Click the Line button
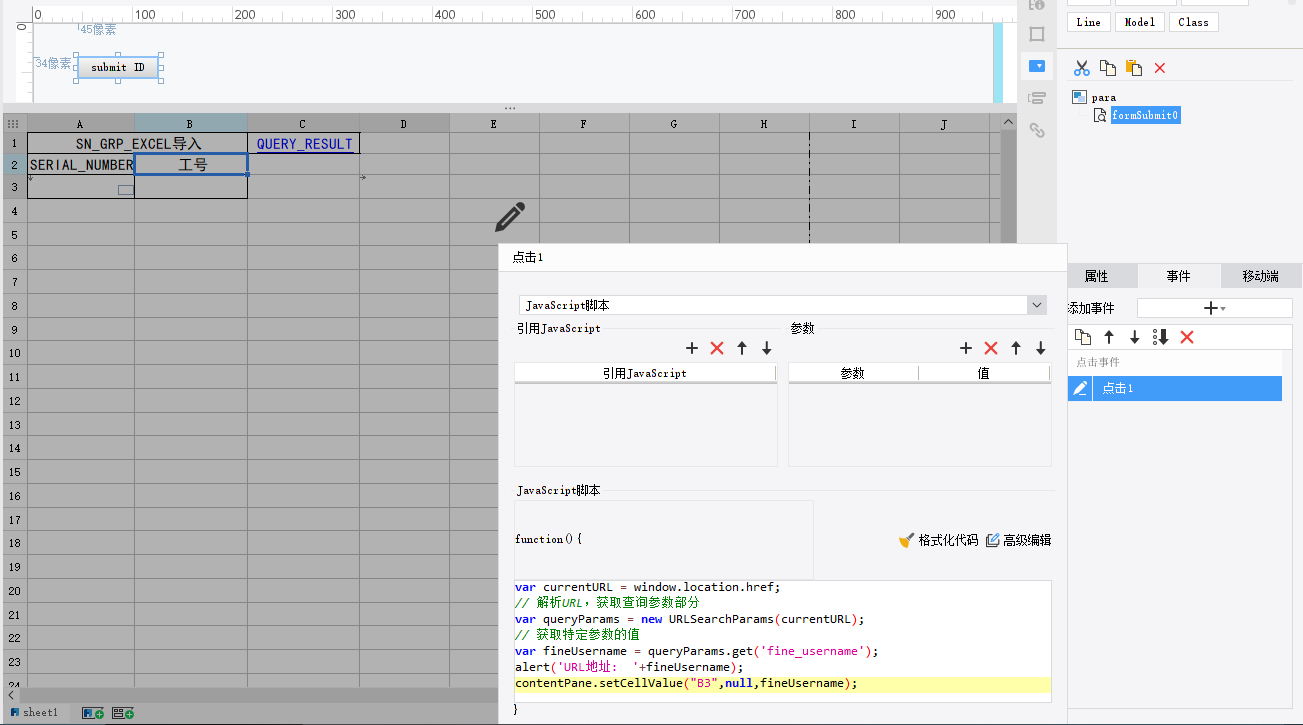Viewport: 1303px width, 725px height. click(x=1089, y=22)
